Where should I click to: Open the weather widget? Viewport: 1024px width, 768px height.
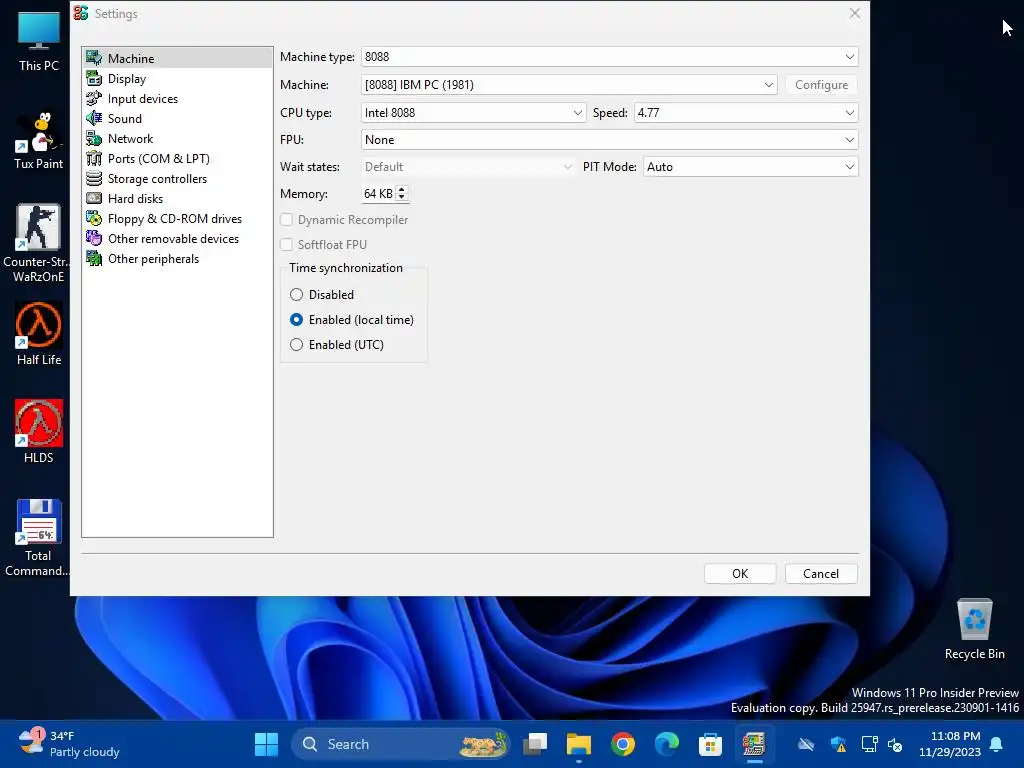tap(69, 744)
